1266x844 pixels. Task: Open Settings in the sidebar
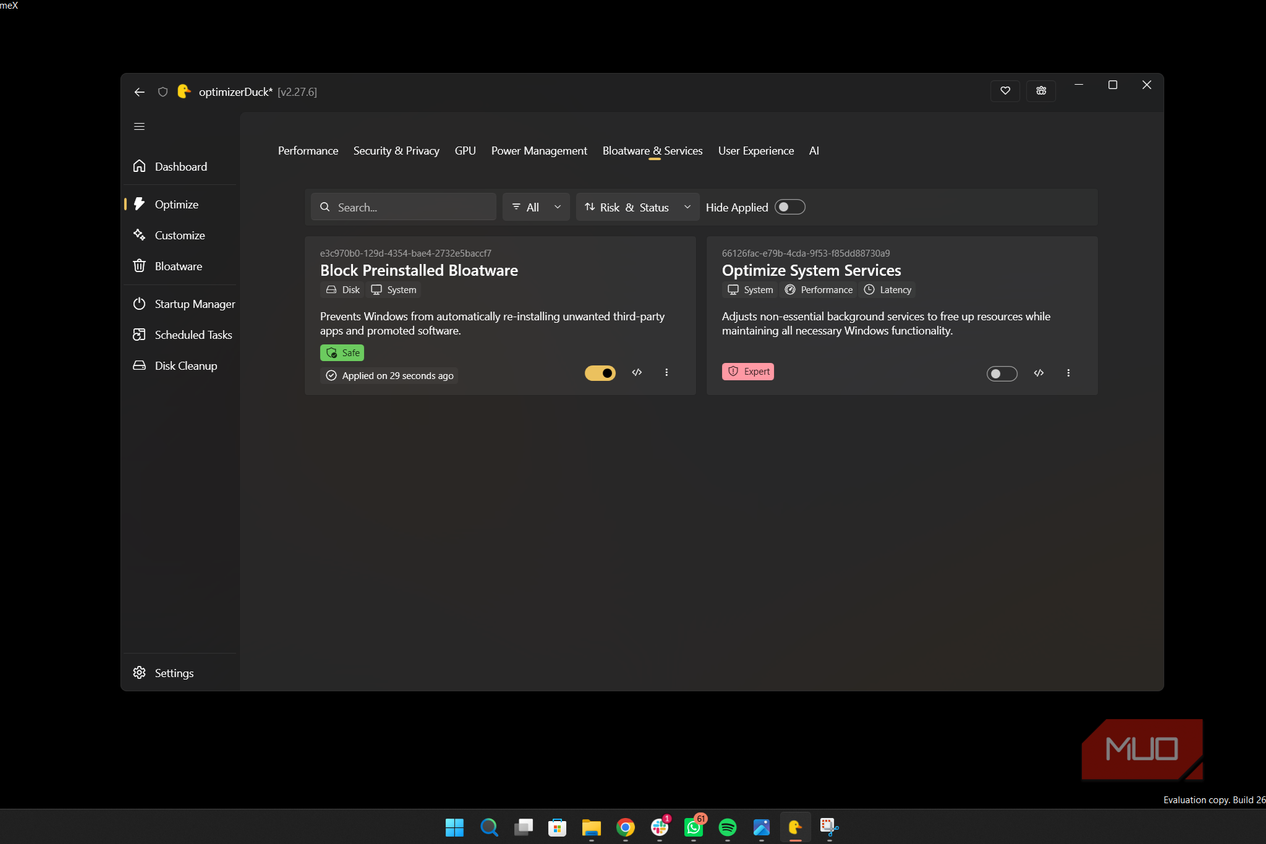180,673
